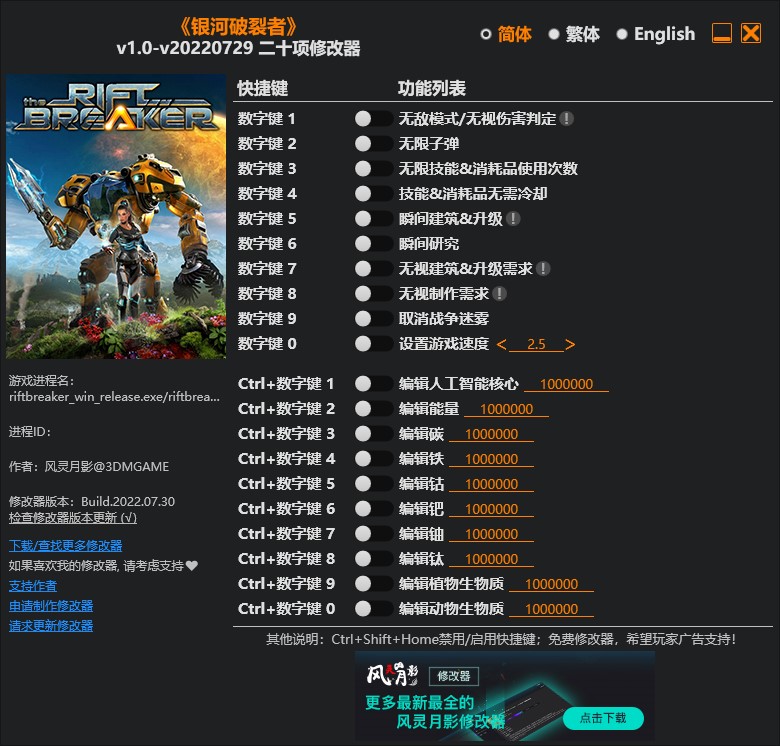Viewport: 780px width, 746px height.
Task: Enable 编辑能量 toggle
Action: pyautogui.click(x=374, y=408)
